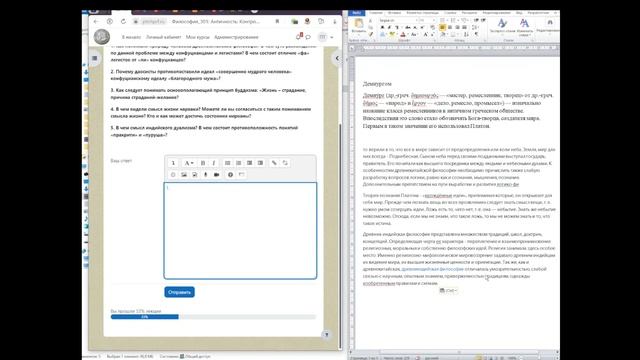
Task: Insert image in the answer editor
Action: coord(184,175)
